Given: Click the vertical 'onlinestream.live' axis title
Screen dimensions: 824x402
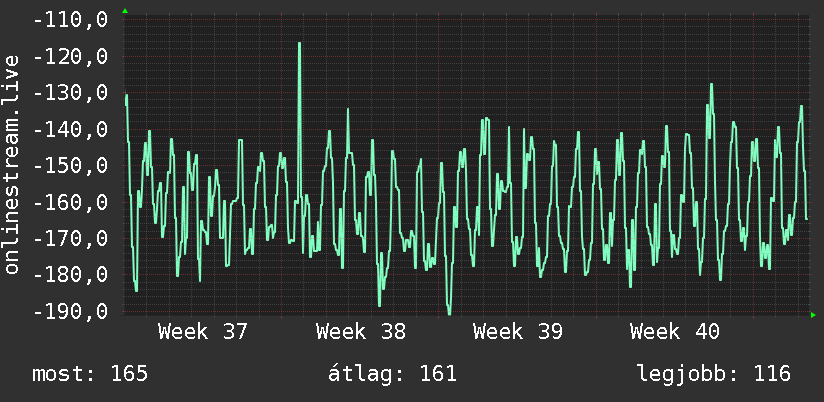Looking at the screenshot, I should pos(12,164).
